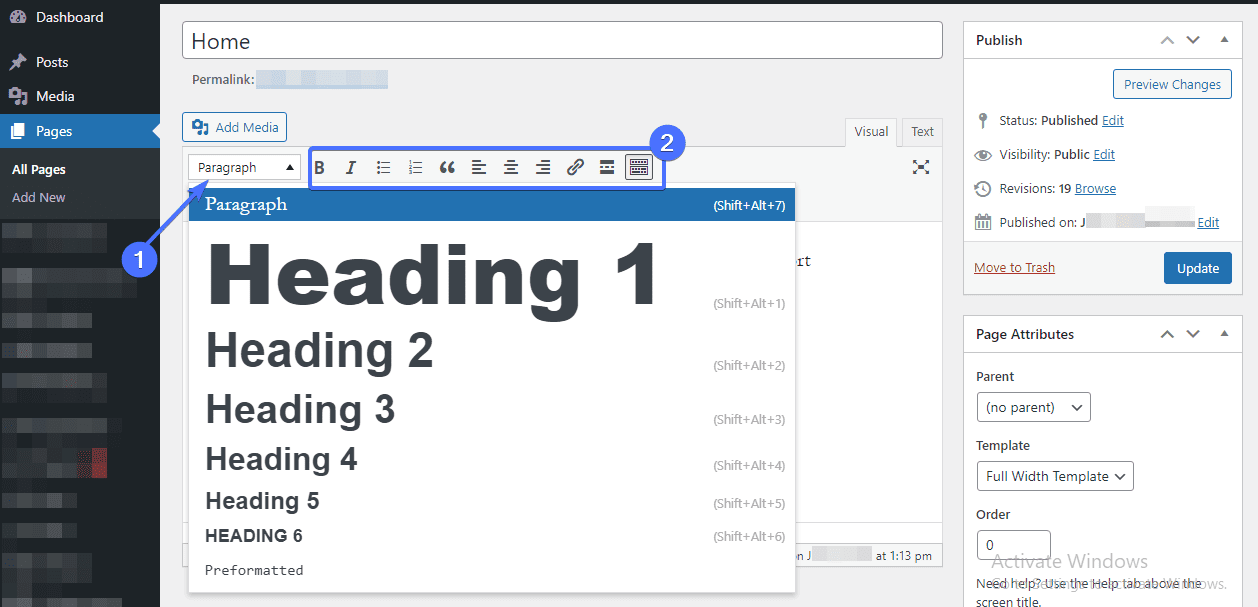This screenshot has width=1258, height=607.
Task: Edit the Published on date
Action: coord(1208,222)
